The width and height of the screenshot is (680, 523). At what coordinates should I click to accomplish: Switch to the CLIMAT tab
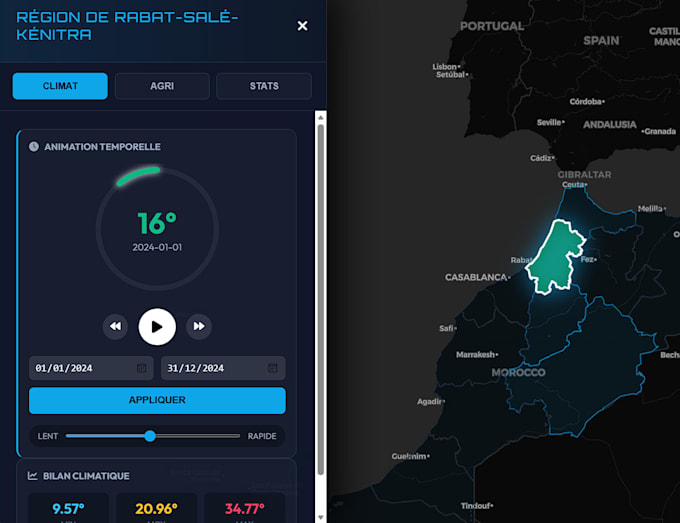click(60, 86)
